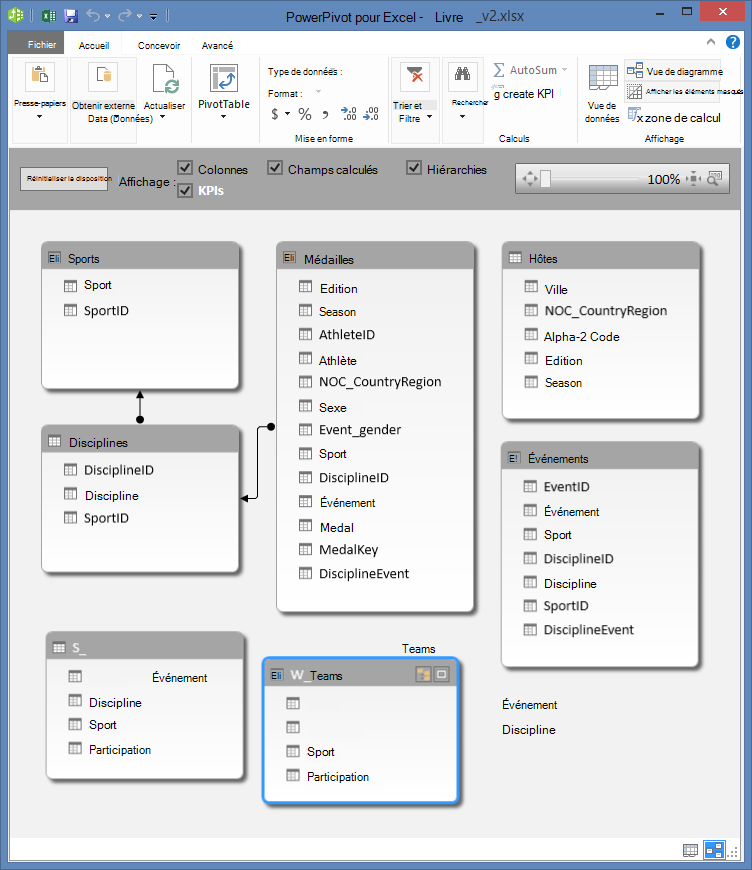Select diagram view icon in status bar
Image resolution: width=752 pixels, height=870 pixels.
714,849
